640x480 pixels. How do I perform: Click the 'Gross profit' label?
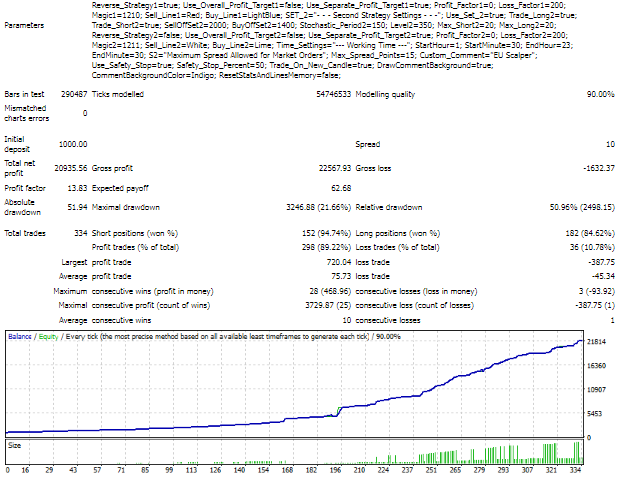(x=112, y=168)
